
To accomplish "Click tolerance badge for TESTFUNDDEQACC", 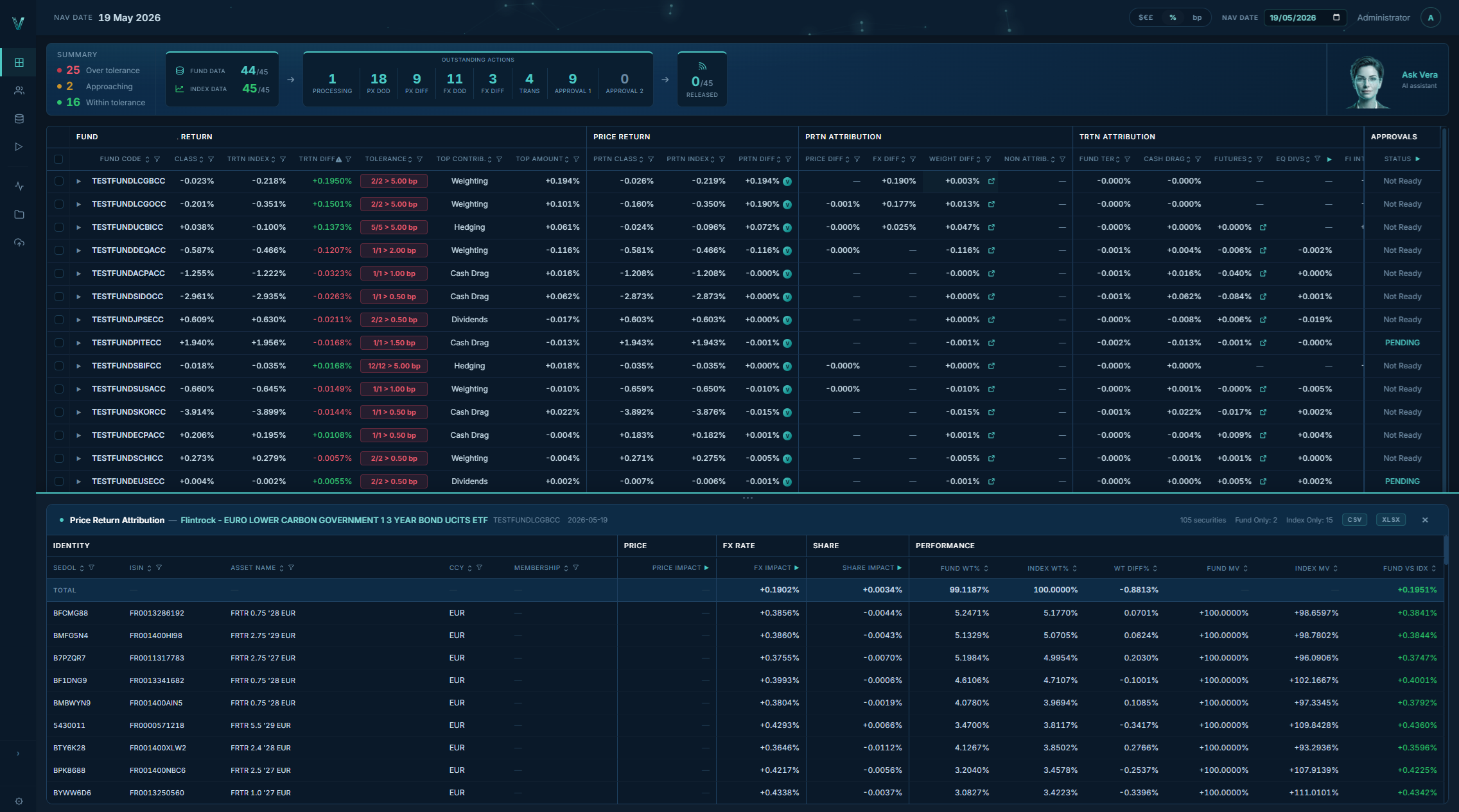I will coord(394,250).
